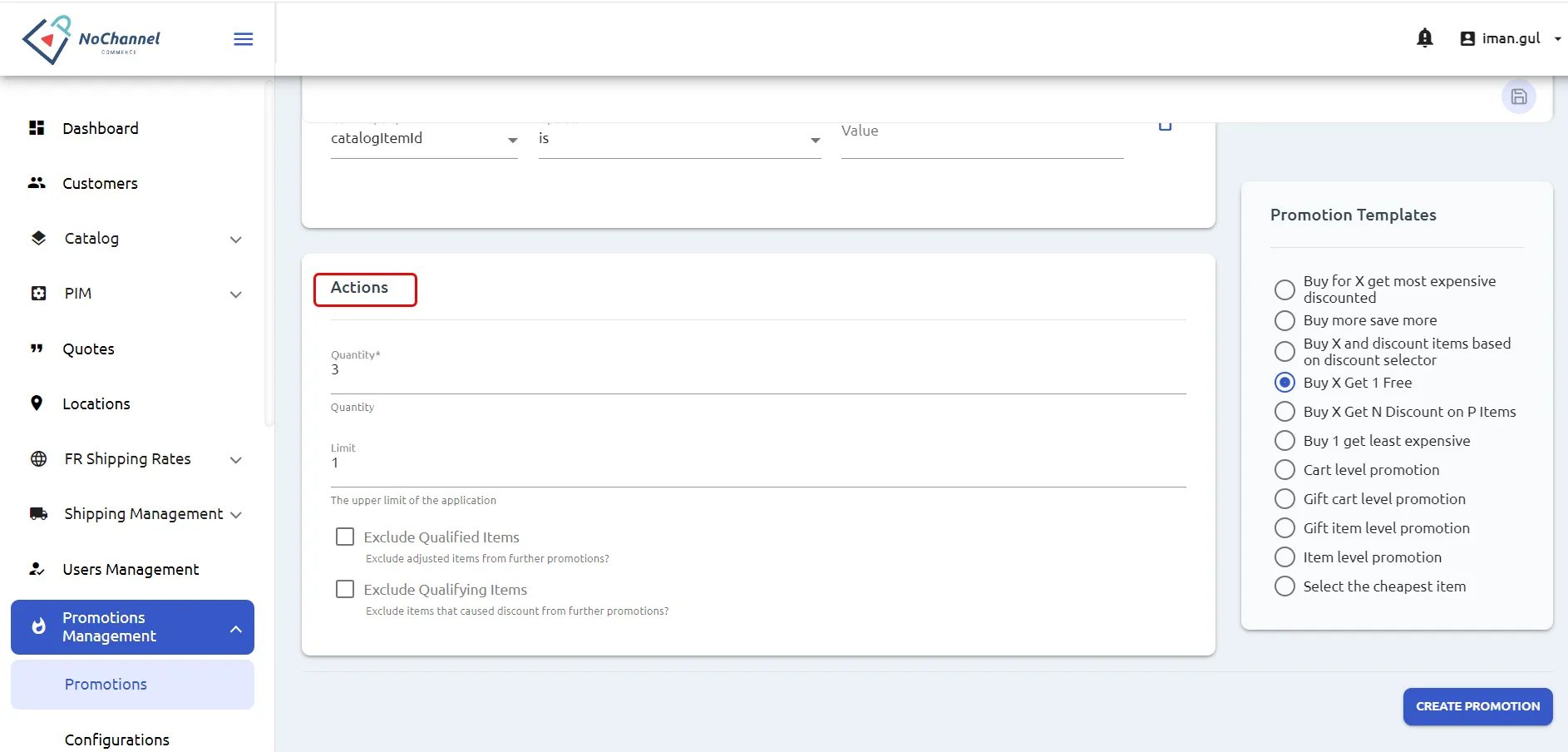The height and width of the screenshot is (752, 1568).
Task: Click the Quotes quotation mark icon
Action: pyautogui.click(x=37, y=349)
